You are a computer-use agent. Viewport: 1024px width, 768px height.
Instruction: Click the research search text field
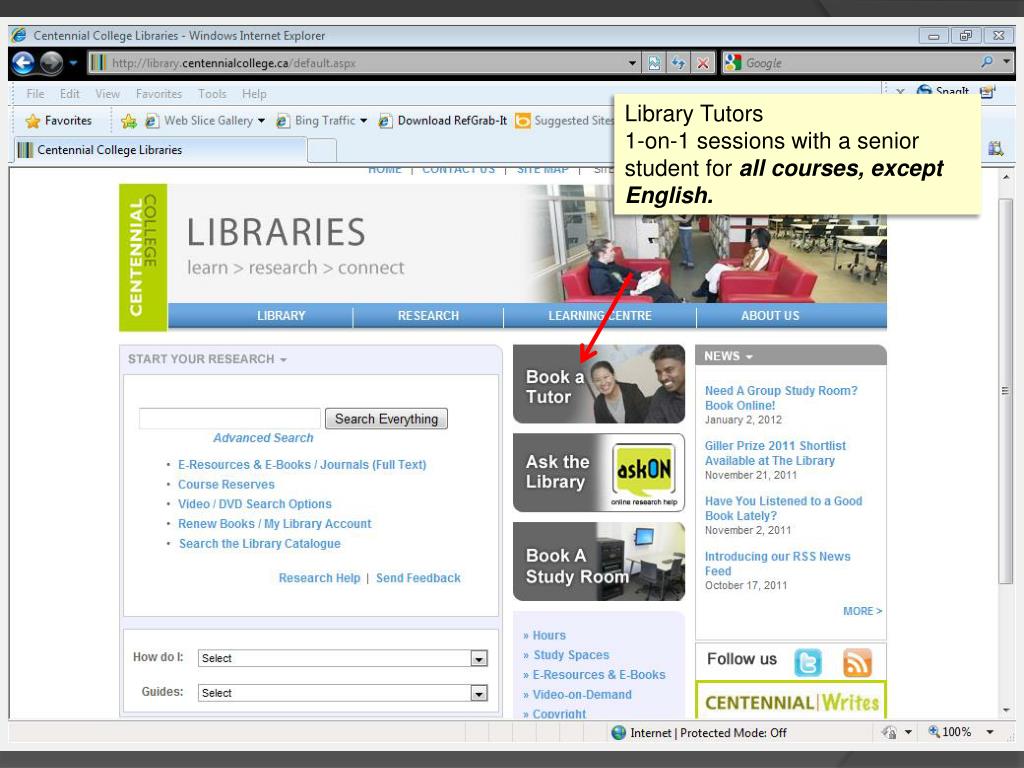229,419
